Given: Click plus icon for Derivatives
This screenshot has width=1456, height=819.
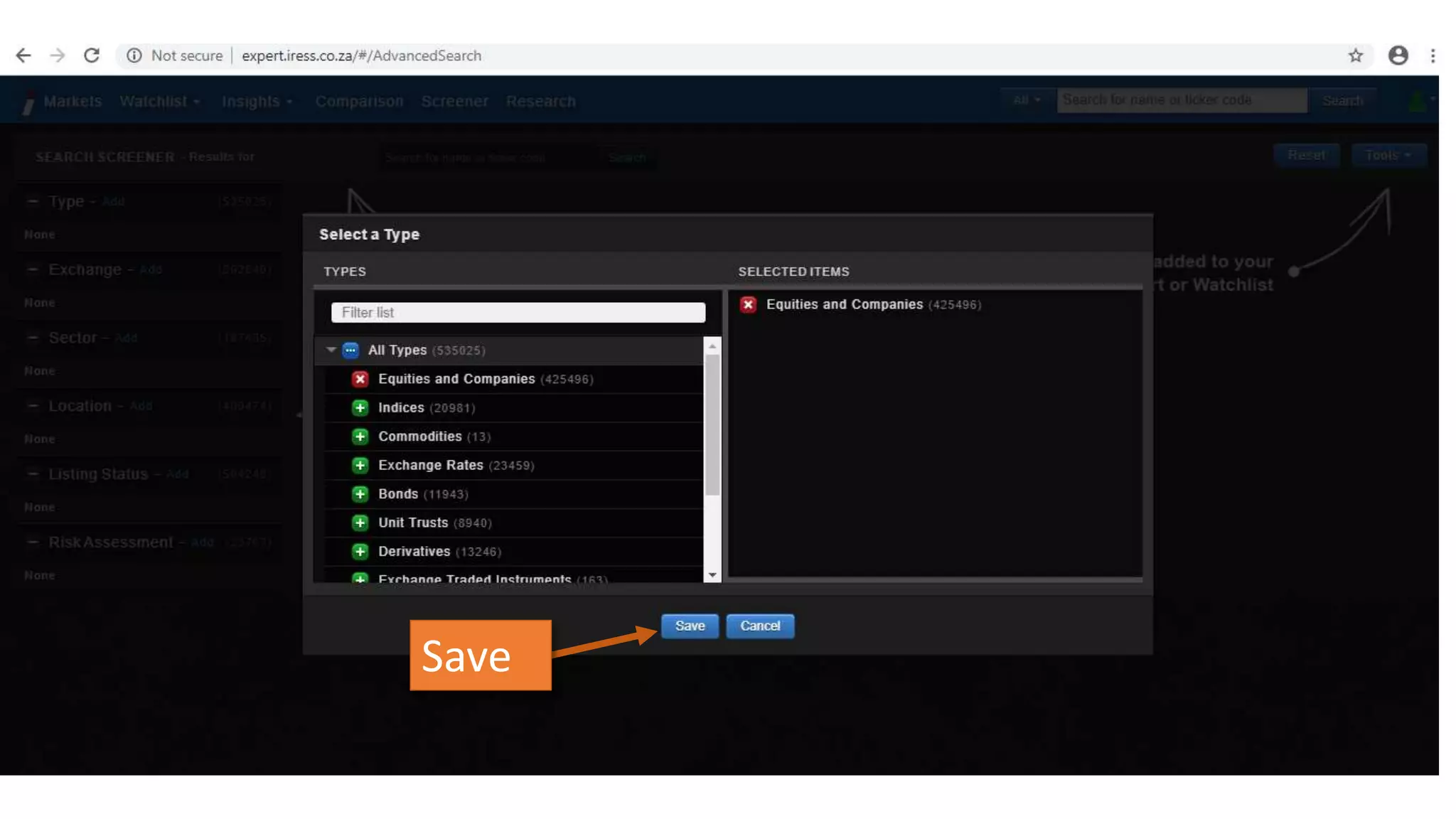Looking at the screenshot, I should [x=360, y=552].
